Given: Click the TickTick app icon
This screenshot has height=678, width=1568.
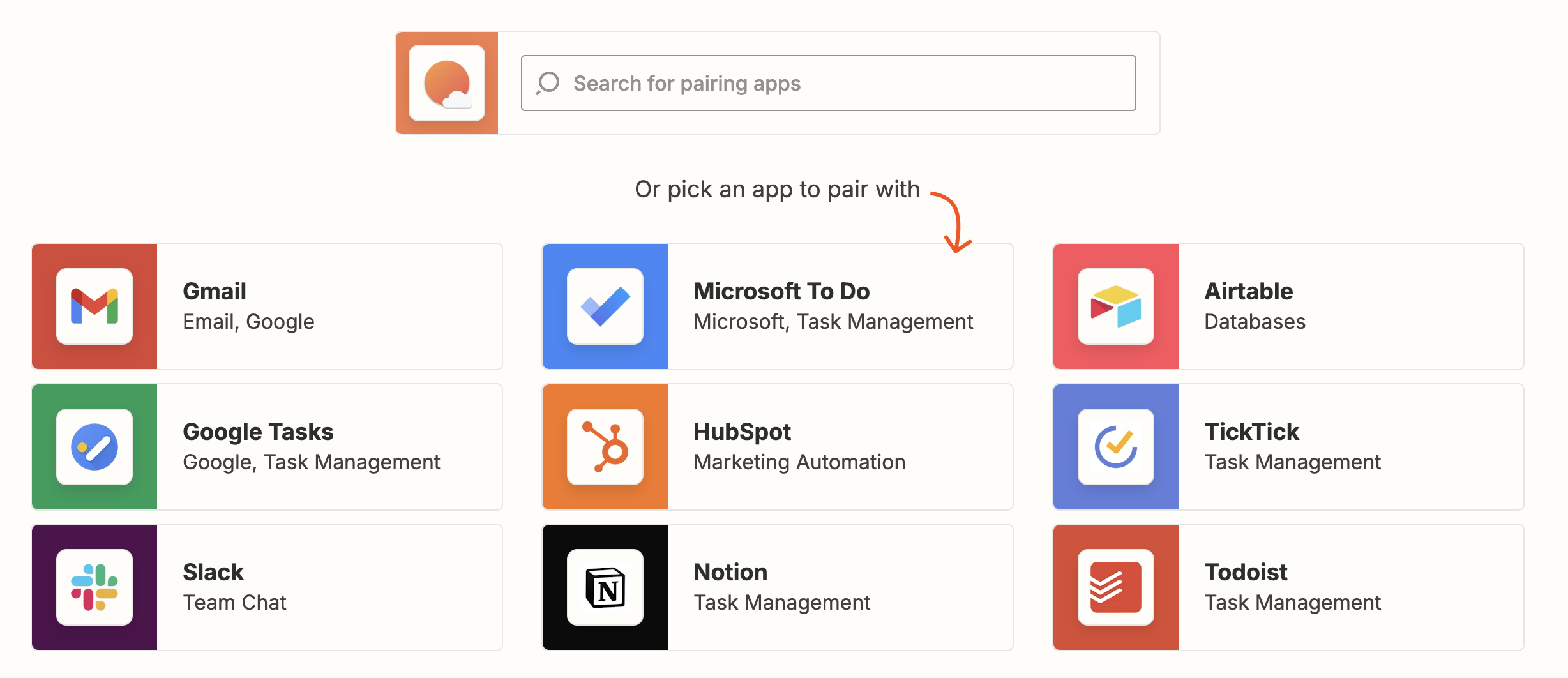Looking at the screenshot, I should 1115,447.
